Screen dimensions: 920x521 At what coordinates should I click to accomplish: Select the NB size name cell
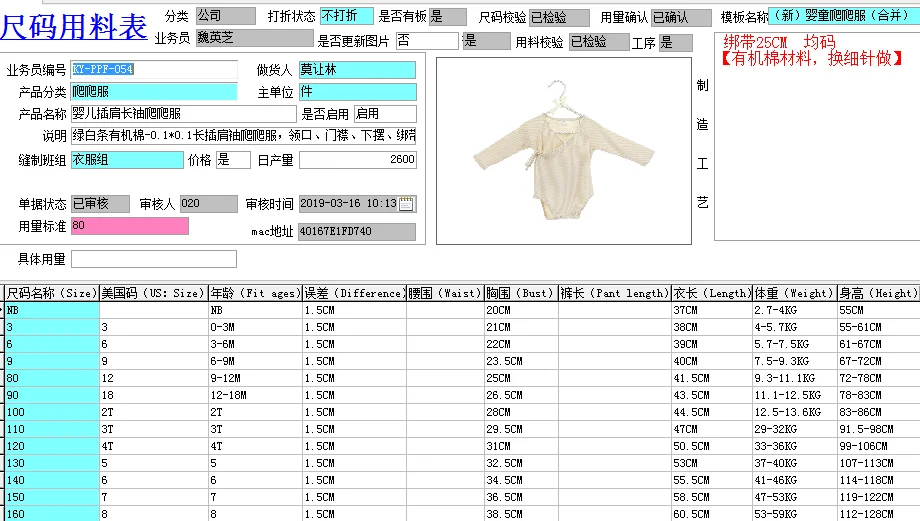tap(52, 310)
